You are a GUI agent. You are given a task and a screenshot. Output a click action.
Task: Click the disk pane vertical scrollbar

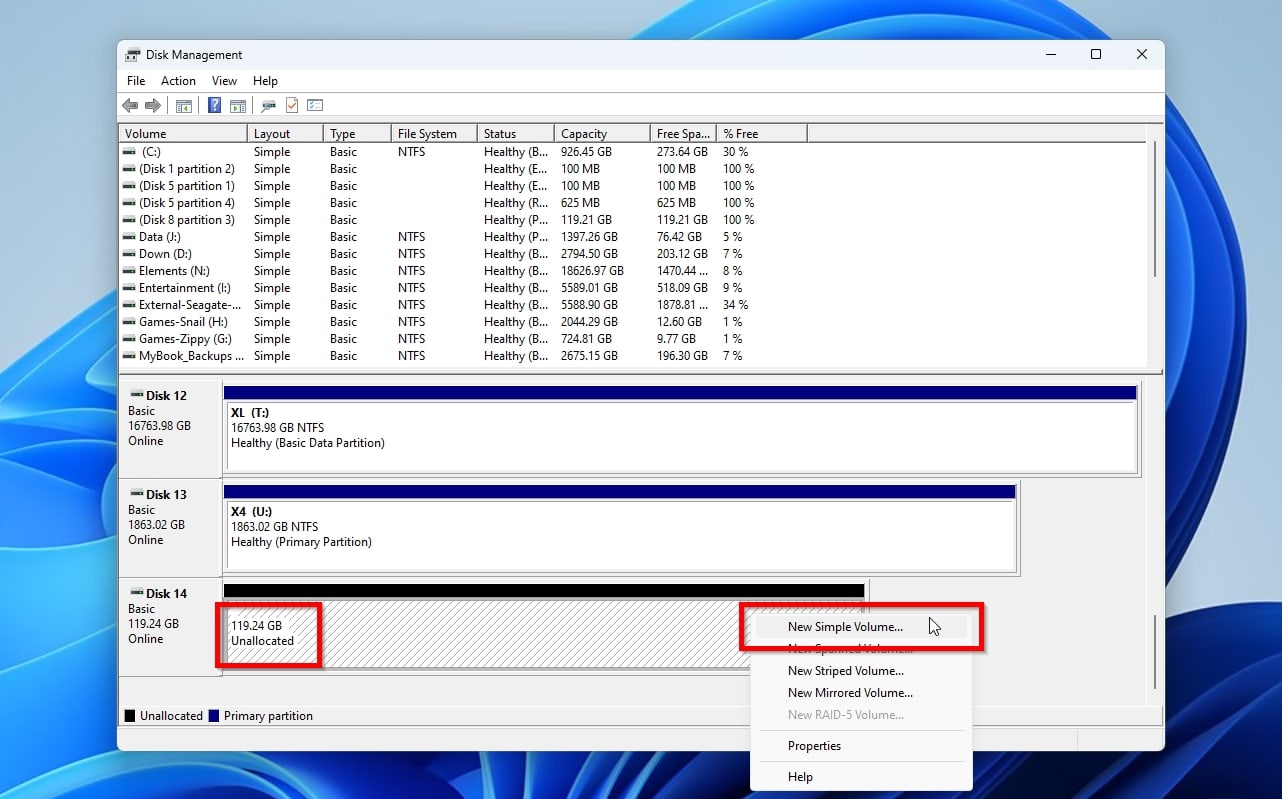click(x=1154, y=652)
